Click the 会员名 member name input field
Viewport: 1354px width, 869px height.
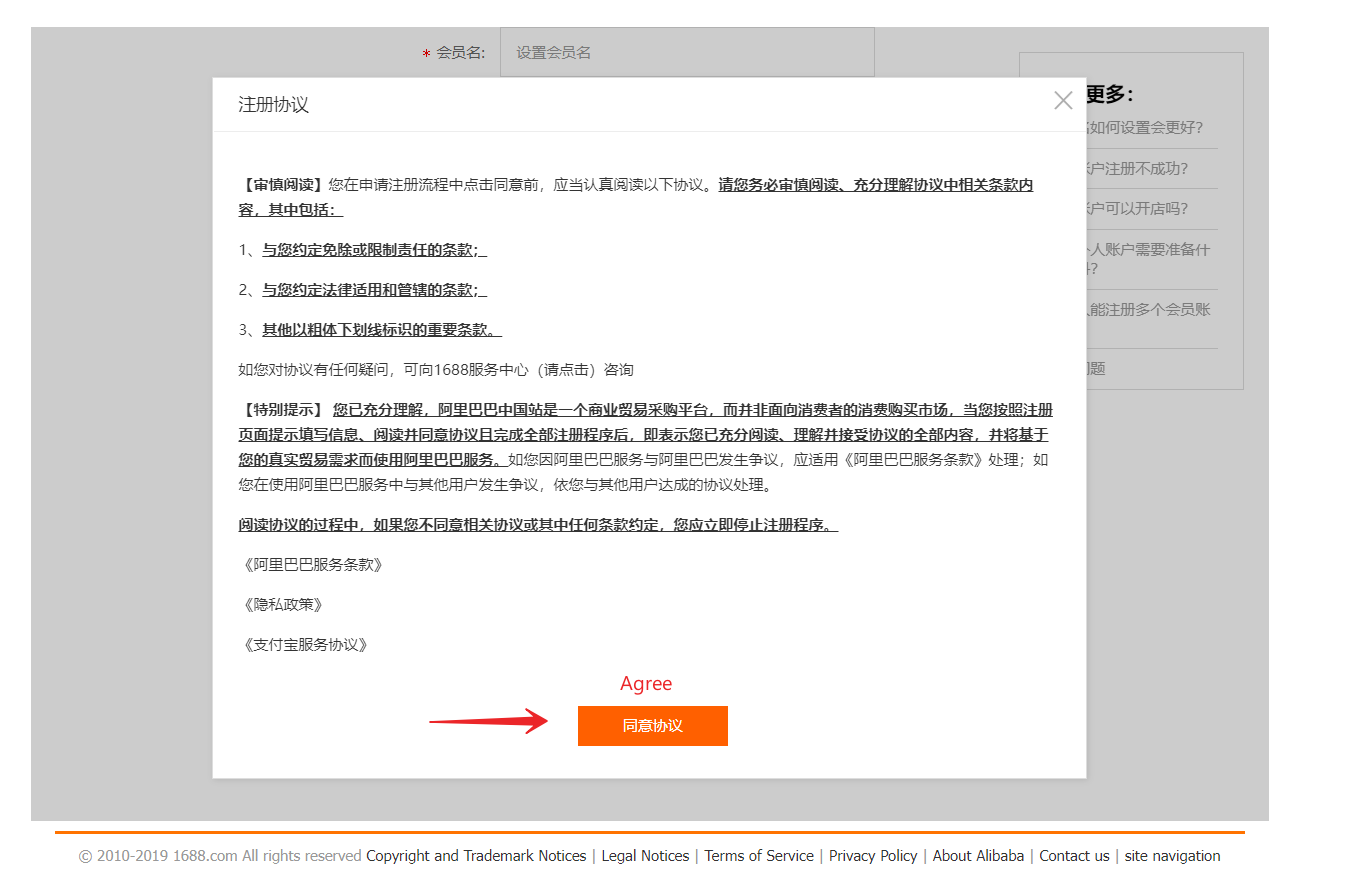(687, 52)
